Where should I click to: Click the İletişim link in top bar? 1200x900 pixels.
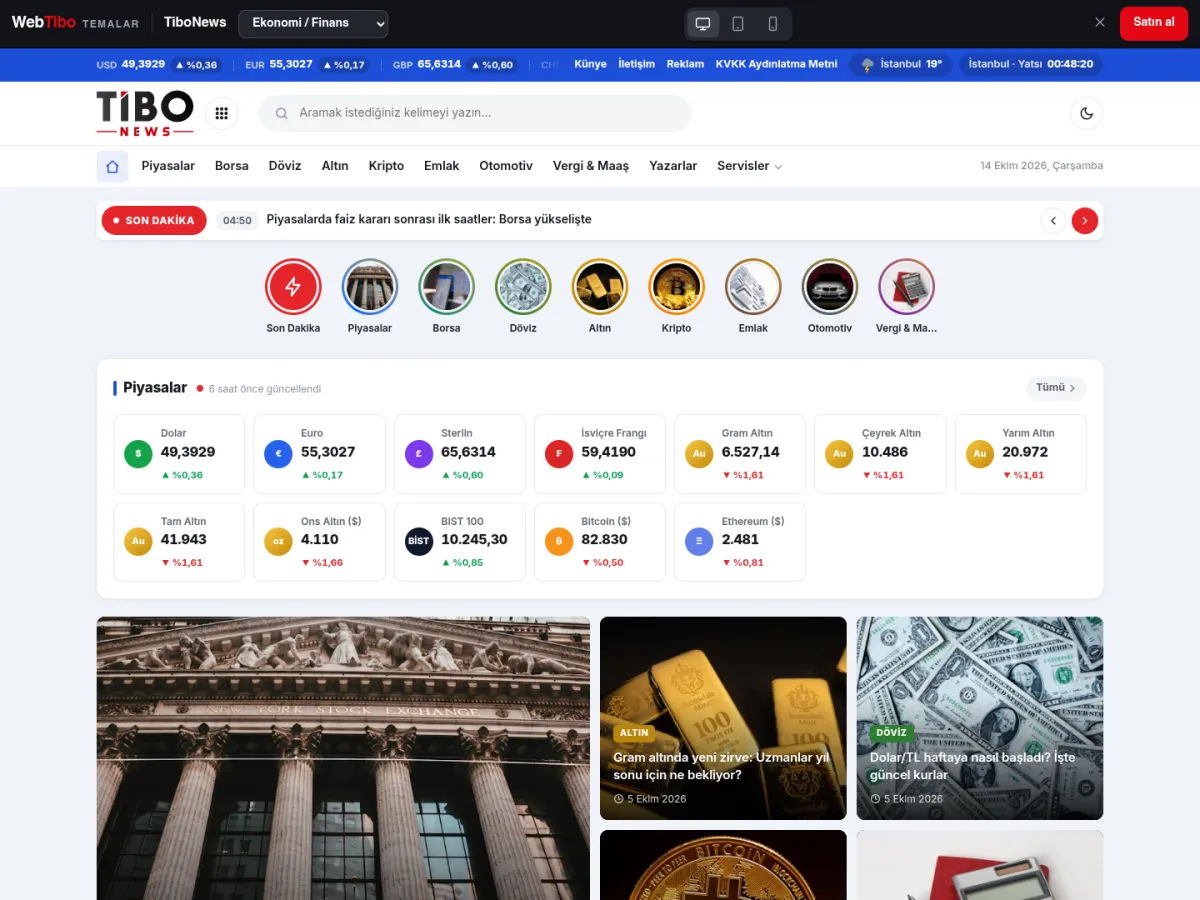click(x=636, y=64)
